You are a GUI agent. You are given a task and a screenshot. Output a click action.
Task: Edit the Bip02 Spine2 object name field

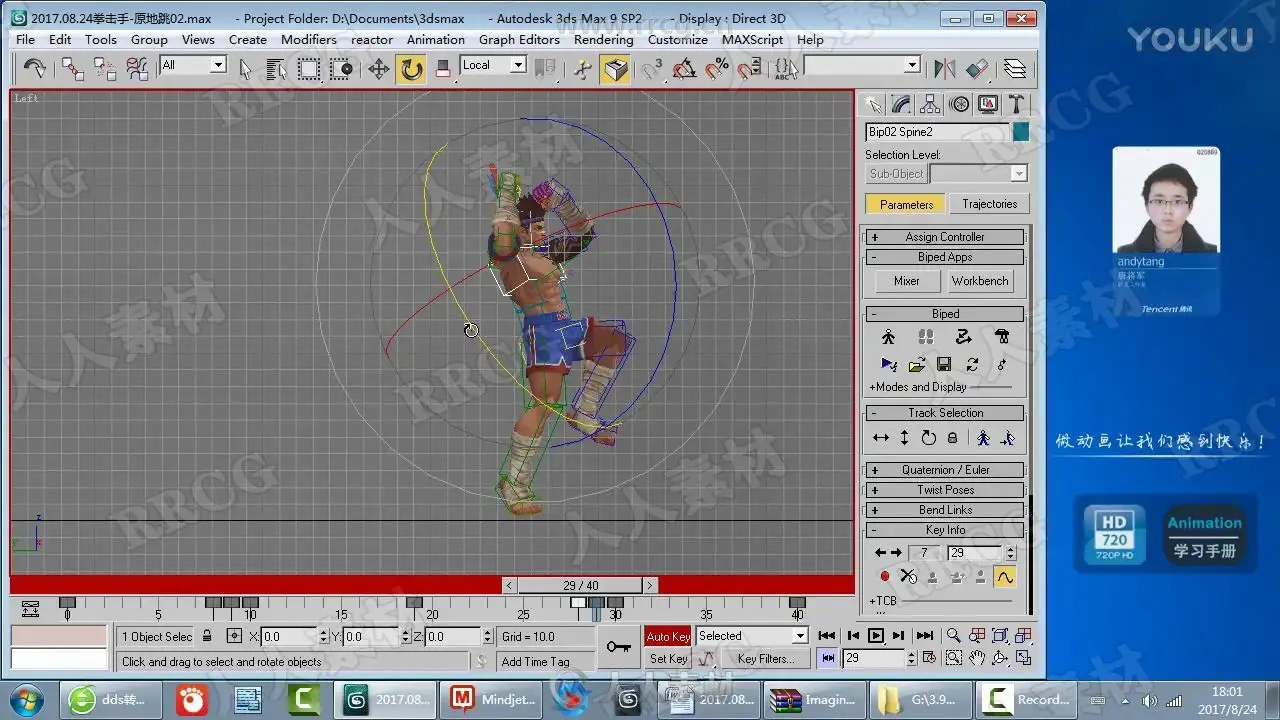coord(937,131)
